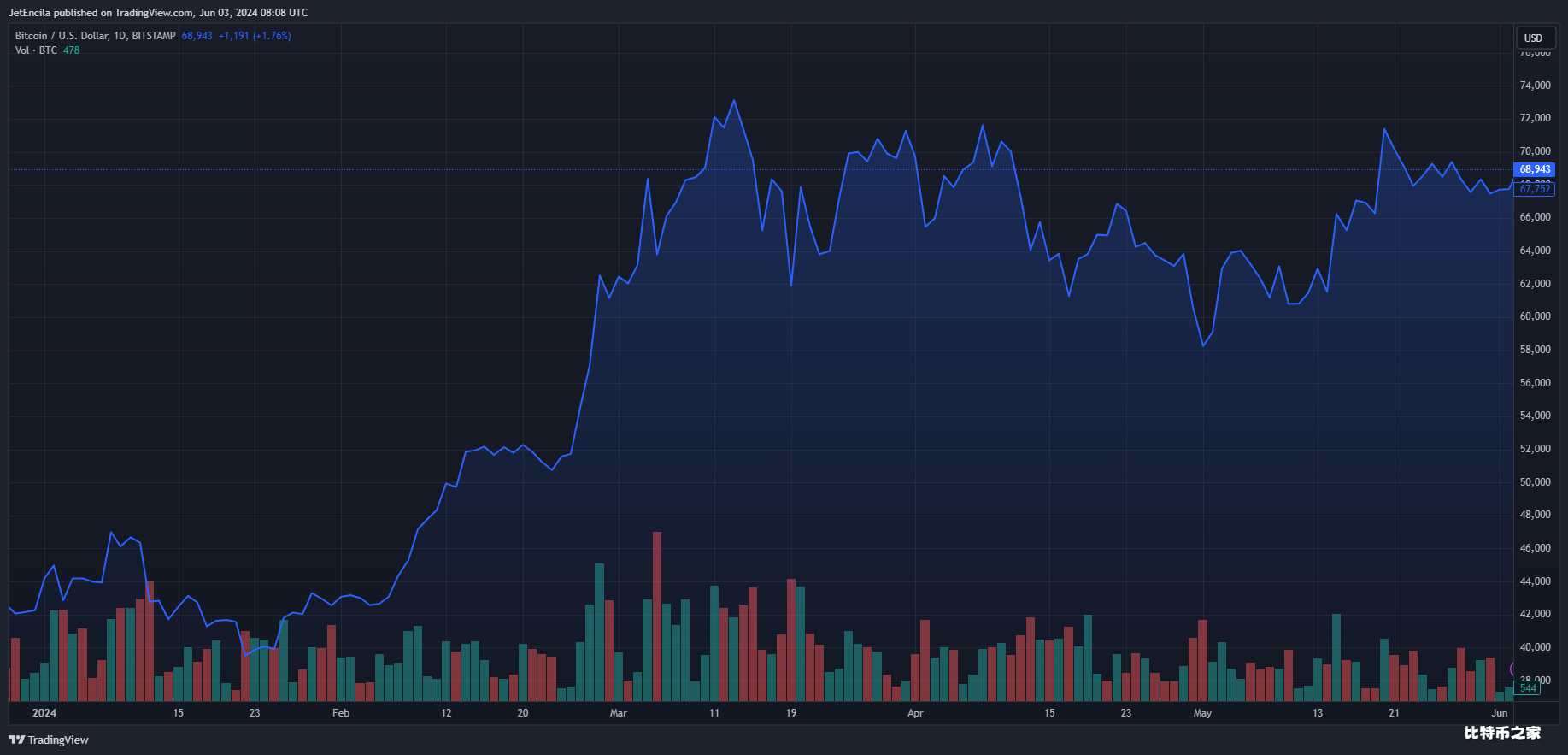Click the 74,000 price axis label
This screenshot has height=755, width=1568.
coord(1535,86)
